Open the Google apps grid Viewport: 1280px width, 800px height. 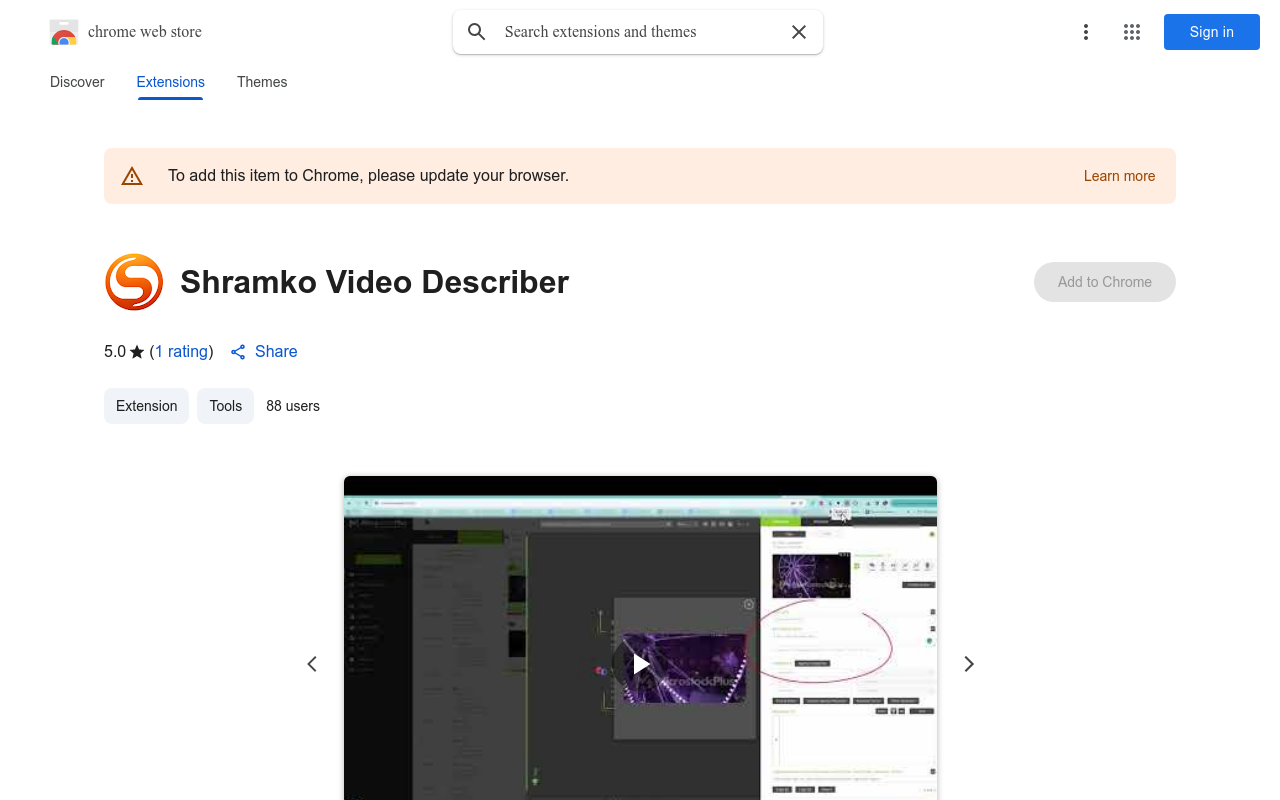(x=1132, y=32)
